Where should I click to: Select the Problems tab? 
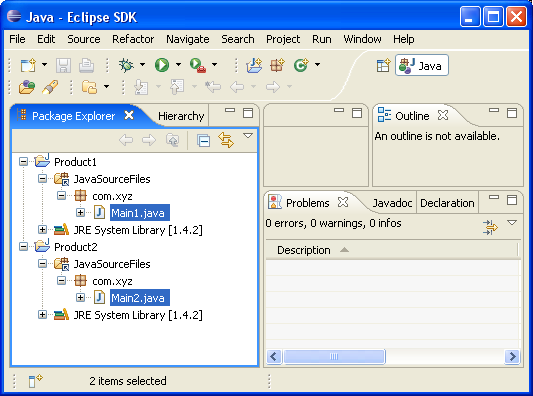(x=308, y=203)
